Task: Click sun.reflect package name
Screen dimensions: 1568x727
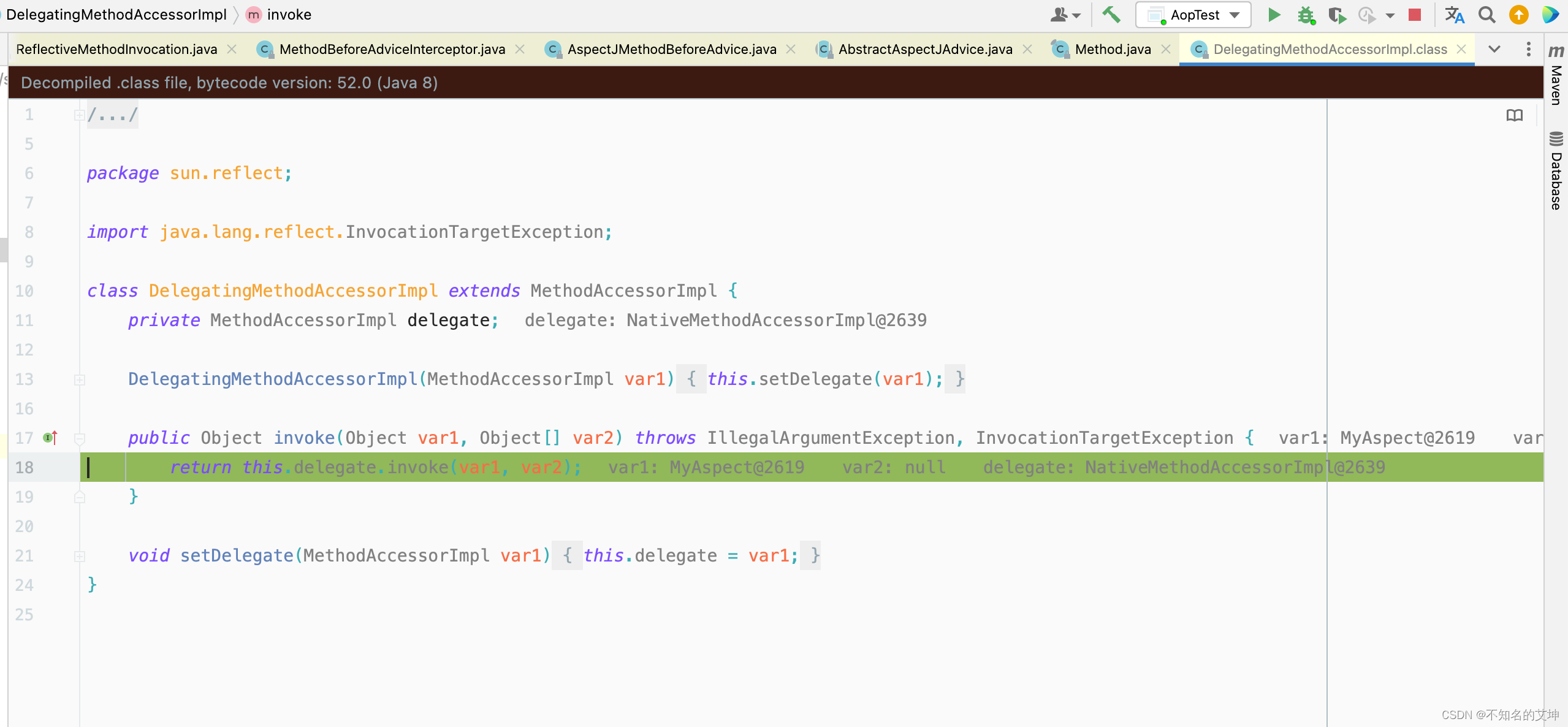Action: [227, 173]
